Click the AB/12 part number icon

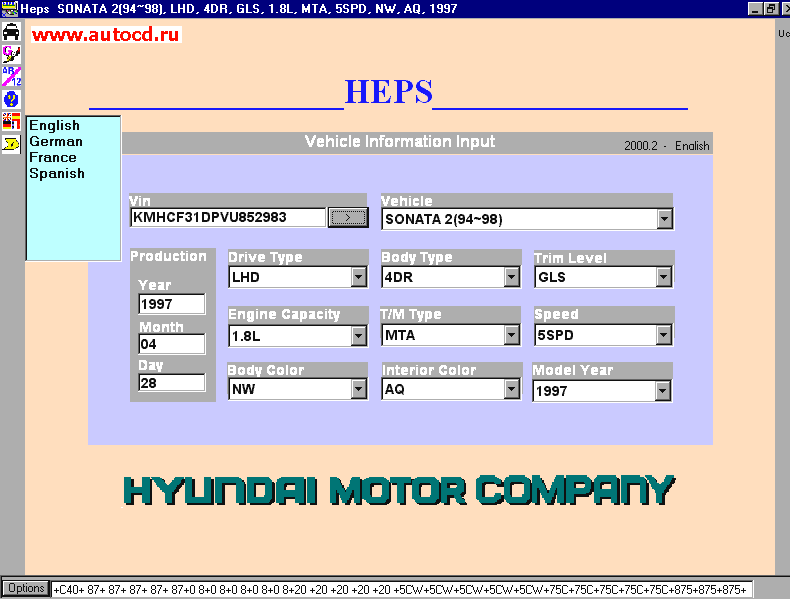11,76
